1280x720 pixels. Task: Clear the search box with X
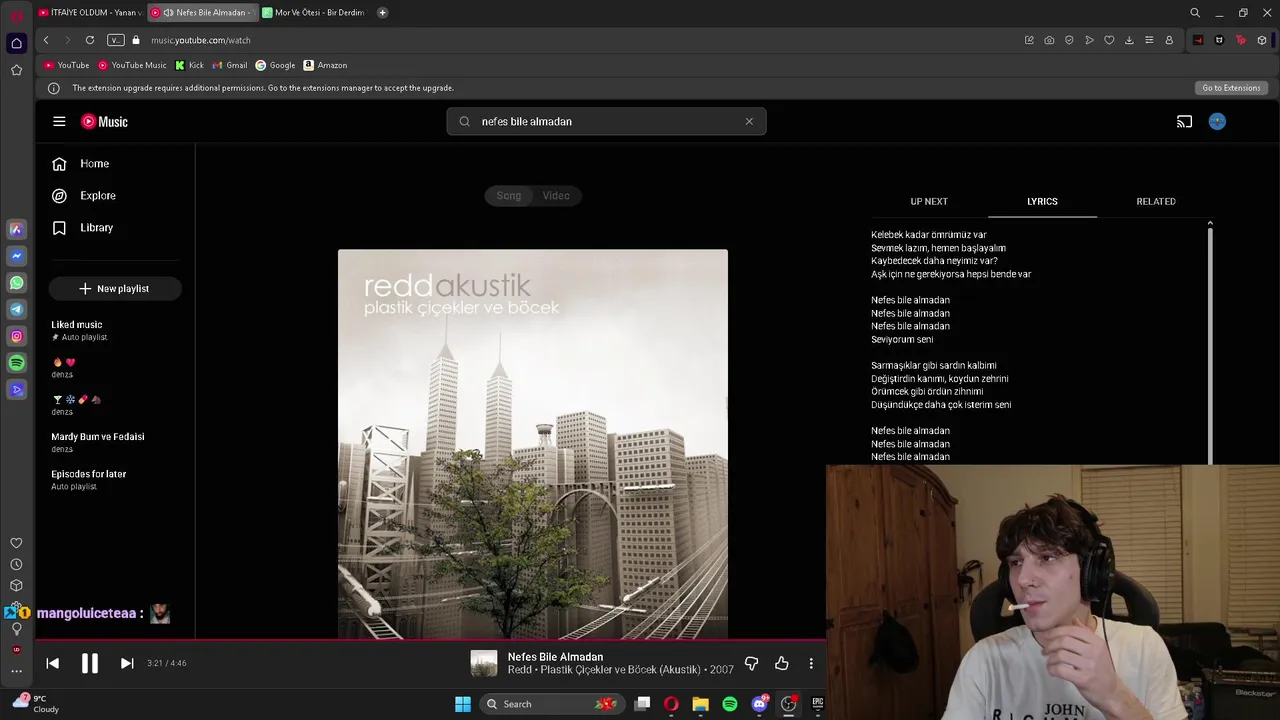click(749, 121)
